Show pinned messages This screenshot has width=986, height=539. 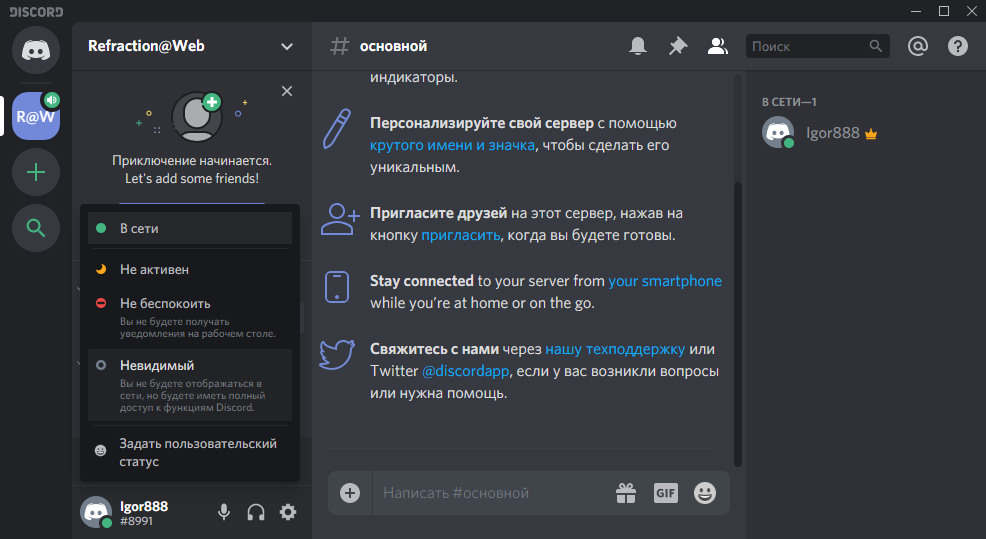[x=678, y=46]
